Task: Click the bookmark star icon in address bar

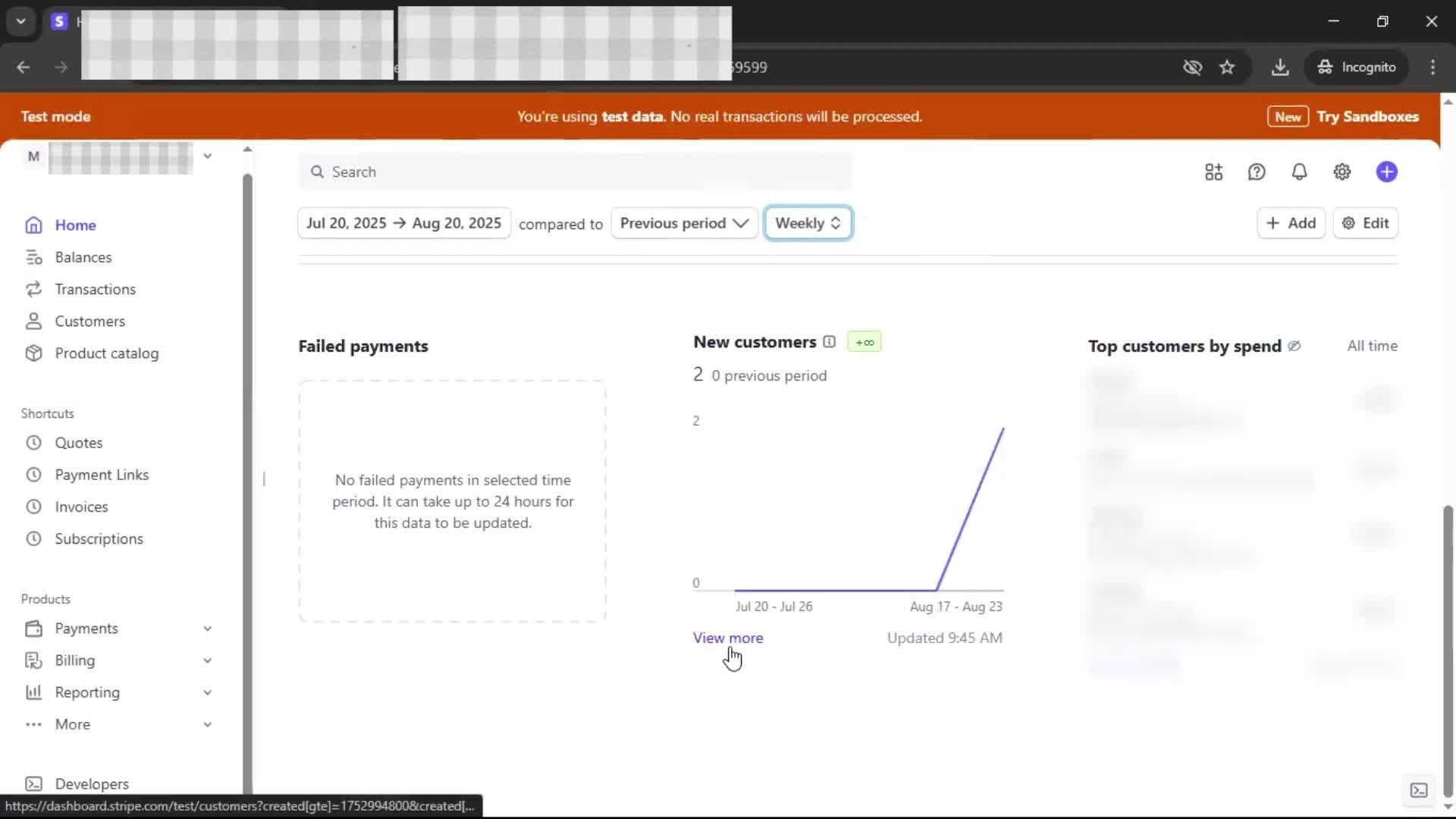Action: [x=1227, y=67]
